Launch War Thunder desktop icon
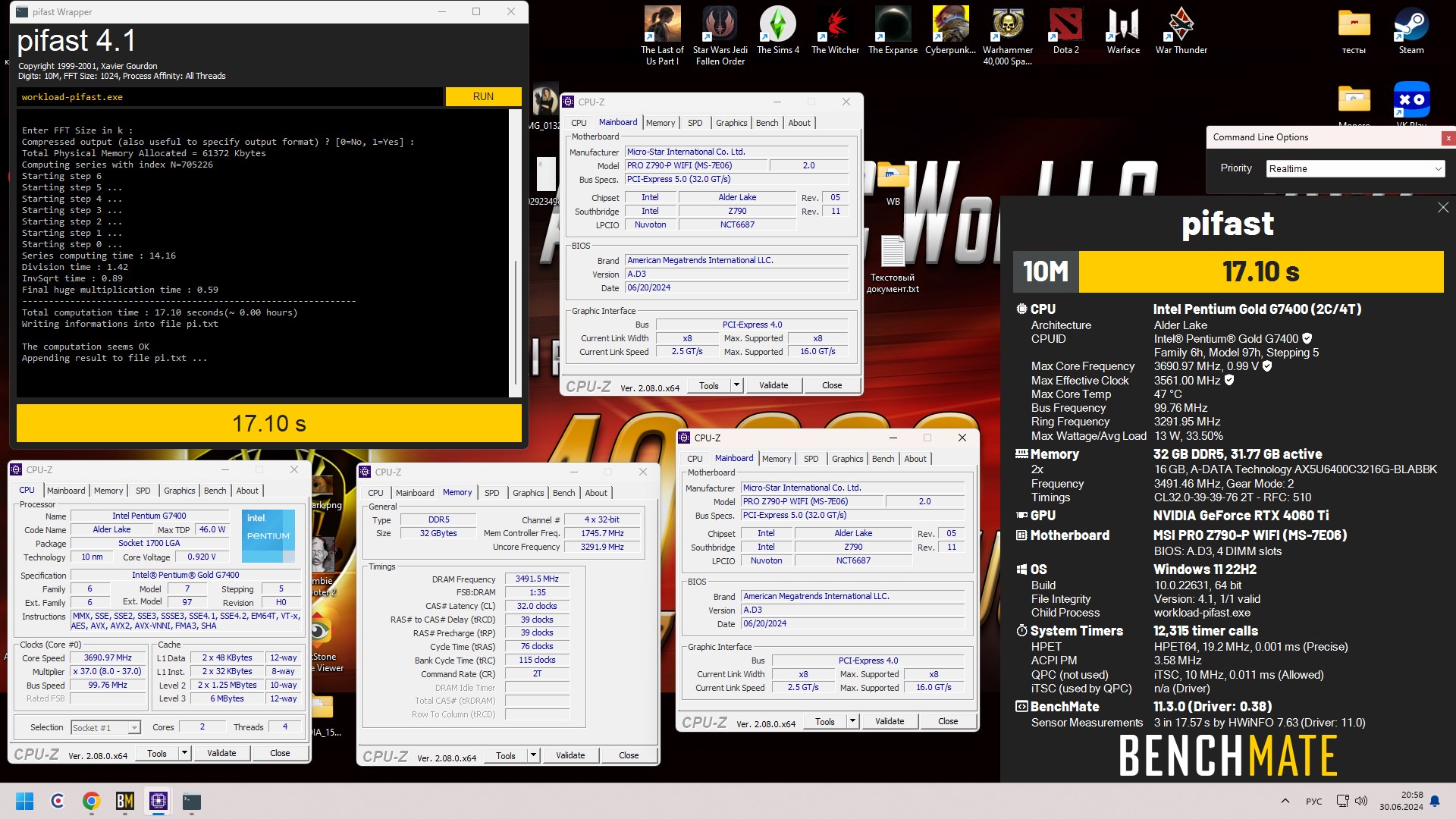Viewport: 1456px width, 819px height. pyautogui.click(x=1181, y=30)
